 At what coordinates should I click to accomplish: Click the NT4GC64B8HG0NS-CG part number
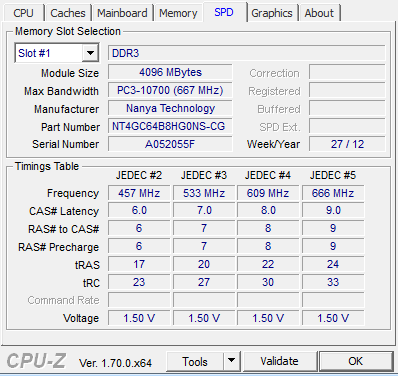(170, 126)
